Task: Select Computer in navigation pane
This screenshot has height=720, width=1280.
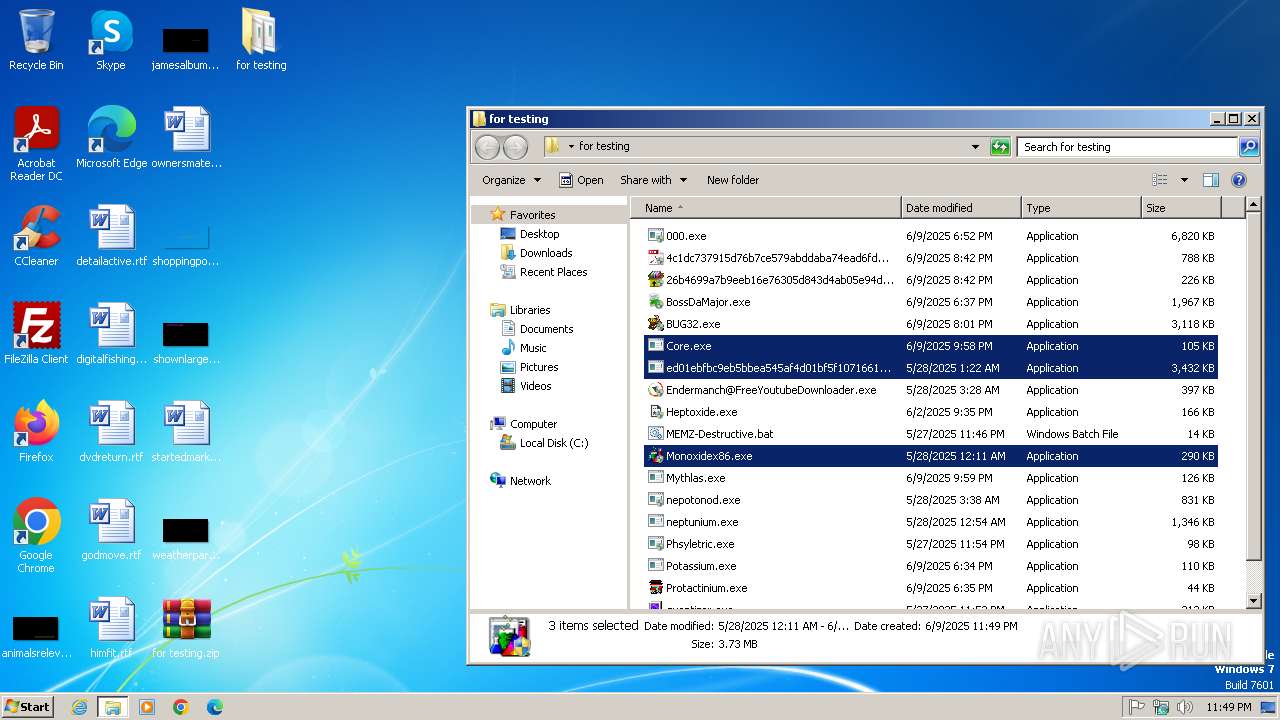Action: pyautogui.click(x=533, y=424)
